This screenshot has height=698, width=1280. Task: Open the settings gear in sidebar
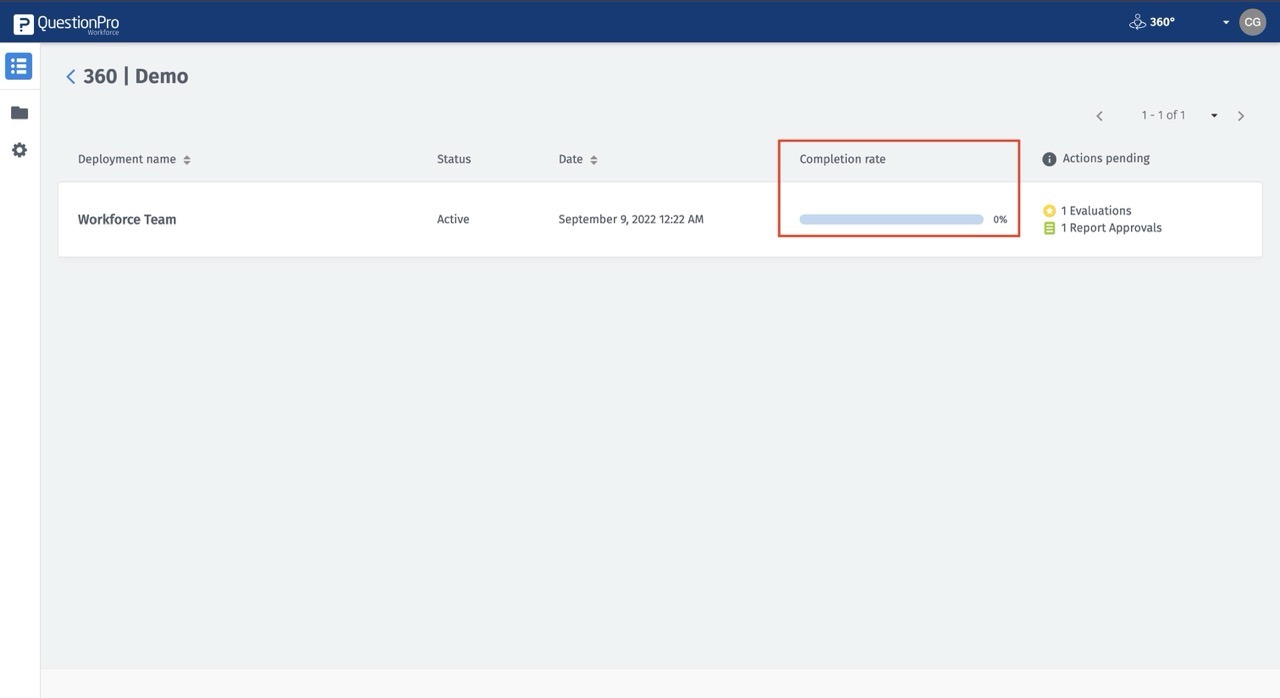[19, 150]
